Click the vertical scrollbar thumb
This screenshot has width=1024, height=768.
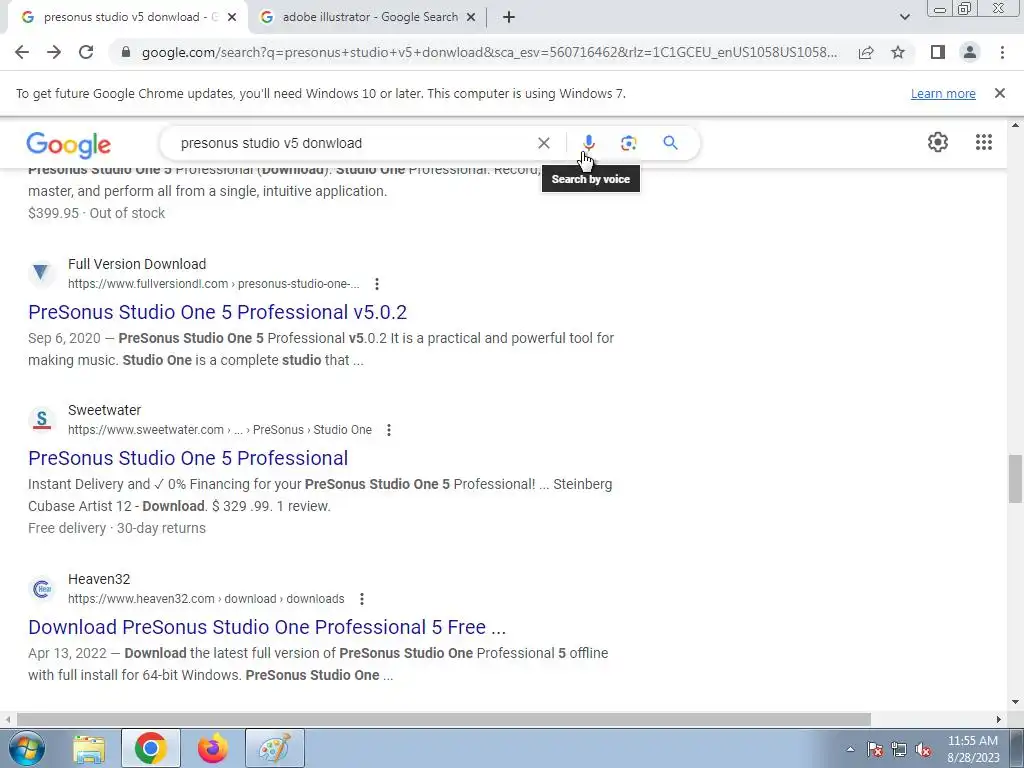[1015, 479]
